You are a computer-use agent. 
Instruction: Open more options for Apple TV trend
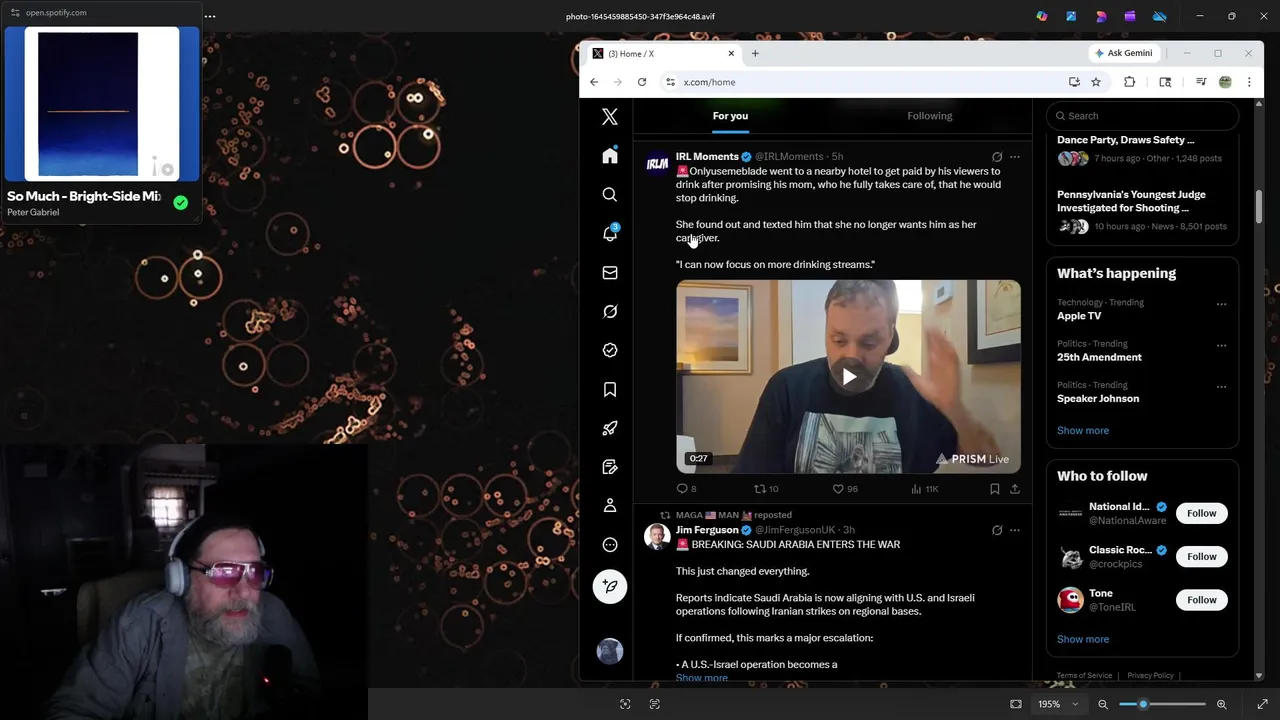tap(1221, 304)
